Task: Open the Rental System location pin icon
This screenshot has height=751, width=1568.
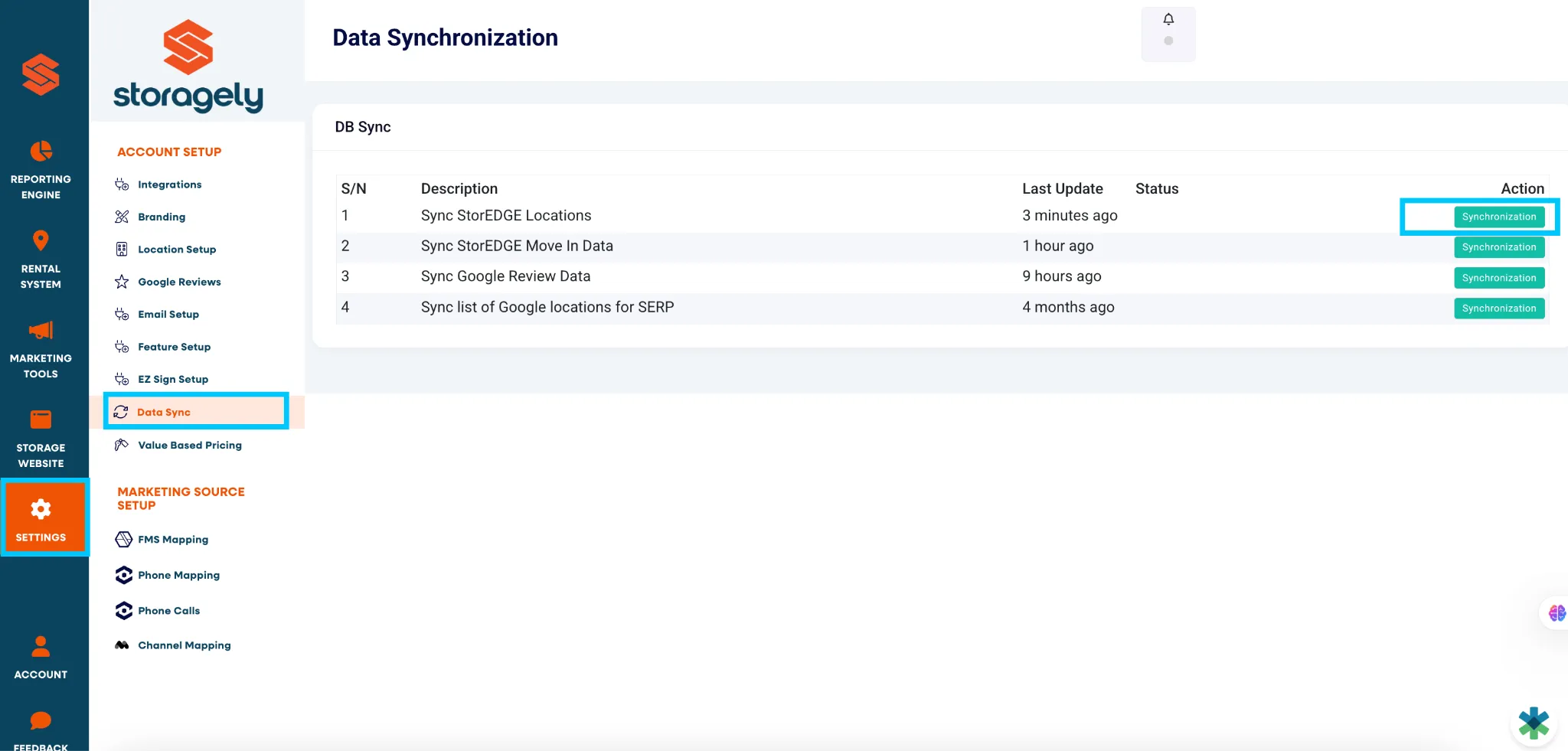Action: [x=41, y=240]
